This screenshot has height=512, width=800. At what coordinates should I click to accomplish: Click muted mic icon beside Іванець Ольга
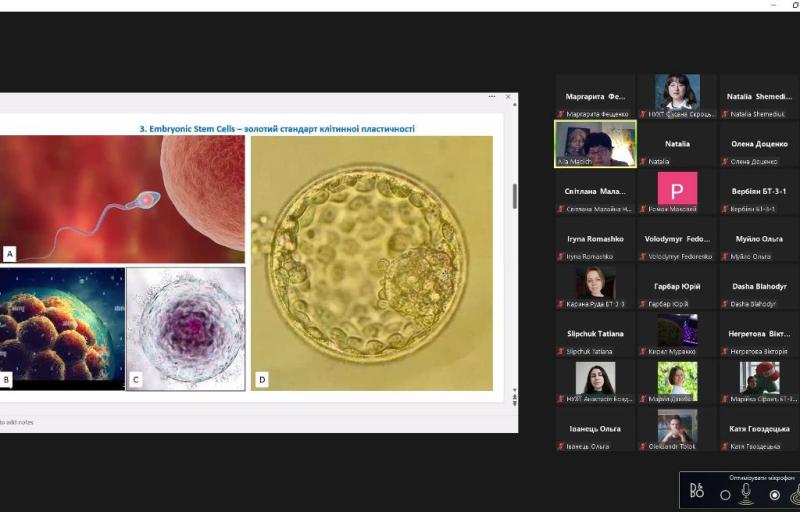pos(561,446)
